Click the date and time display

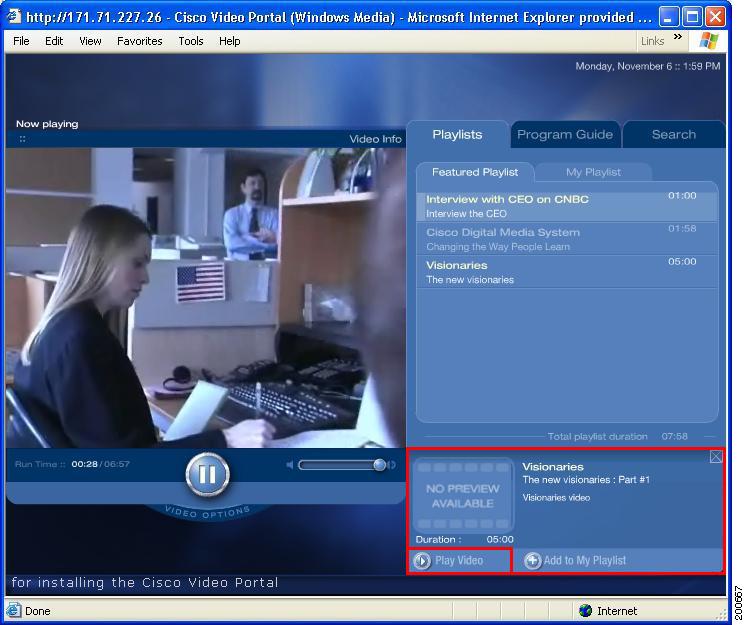[x=648, y=66]
